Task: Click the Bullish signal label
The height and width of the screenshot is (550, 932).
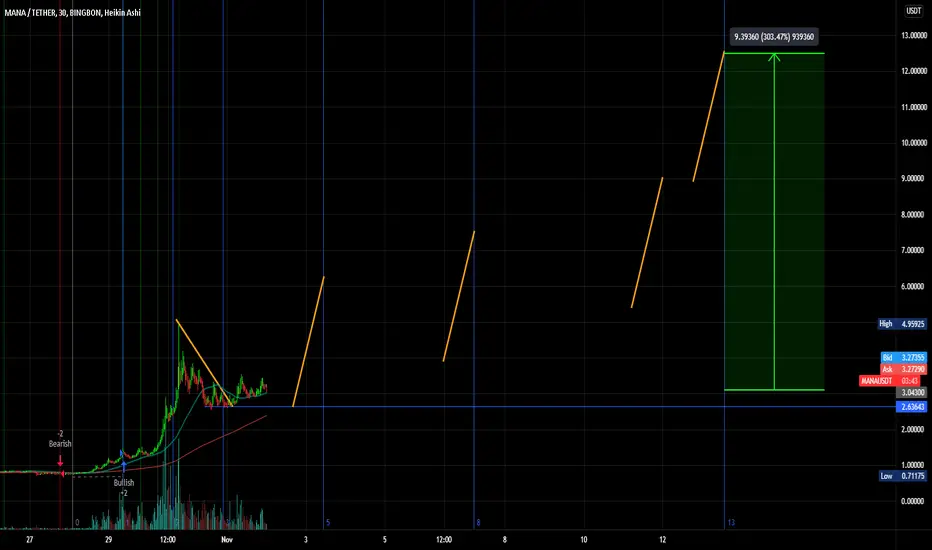Action: tap(124, 483)
